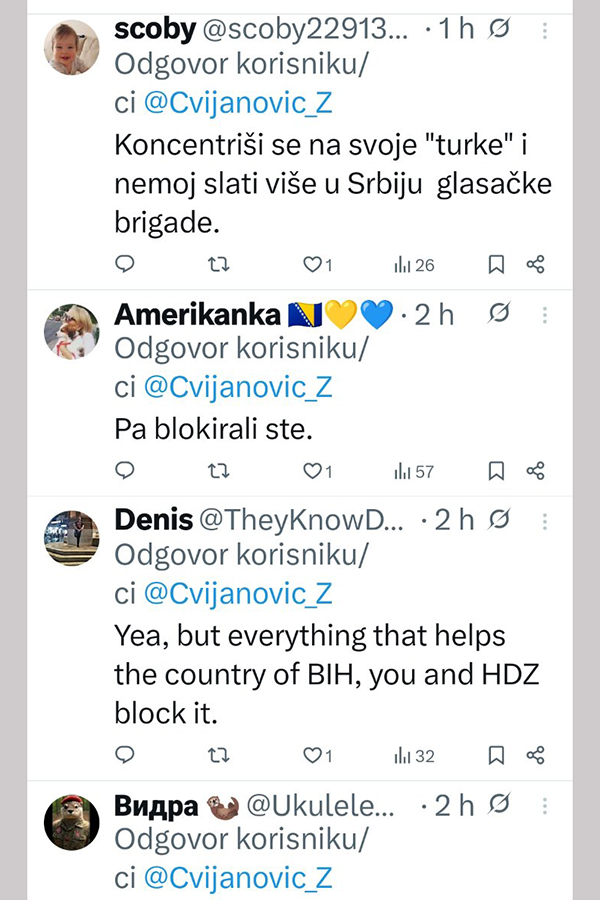
Task: Open scoby's baby profile picture
Action: click(72, 47)
